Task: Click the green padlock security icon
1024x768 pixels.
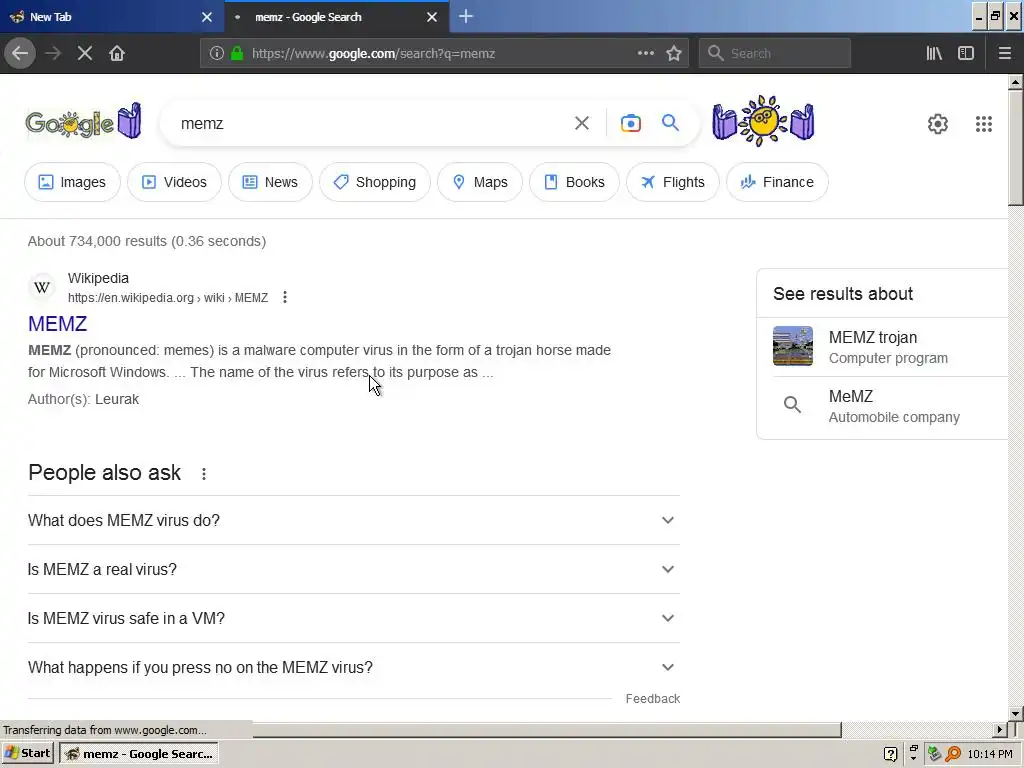Action: tap(237, 53)
